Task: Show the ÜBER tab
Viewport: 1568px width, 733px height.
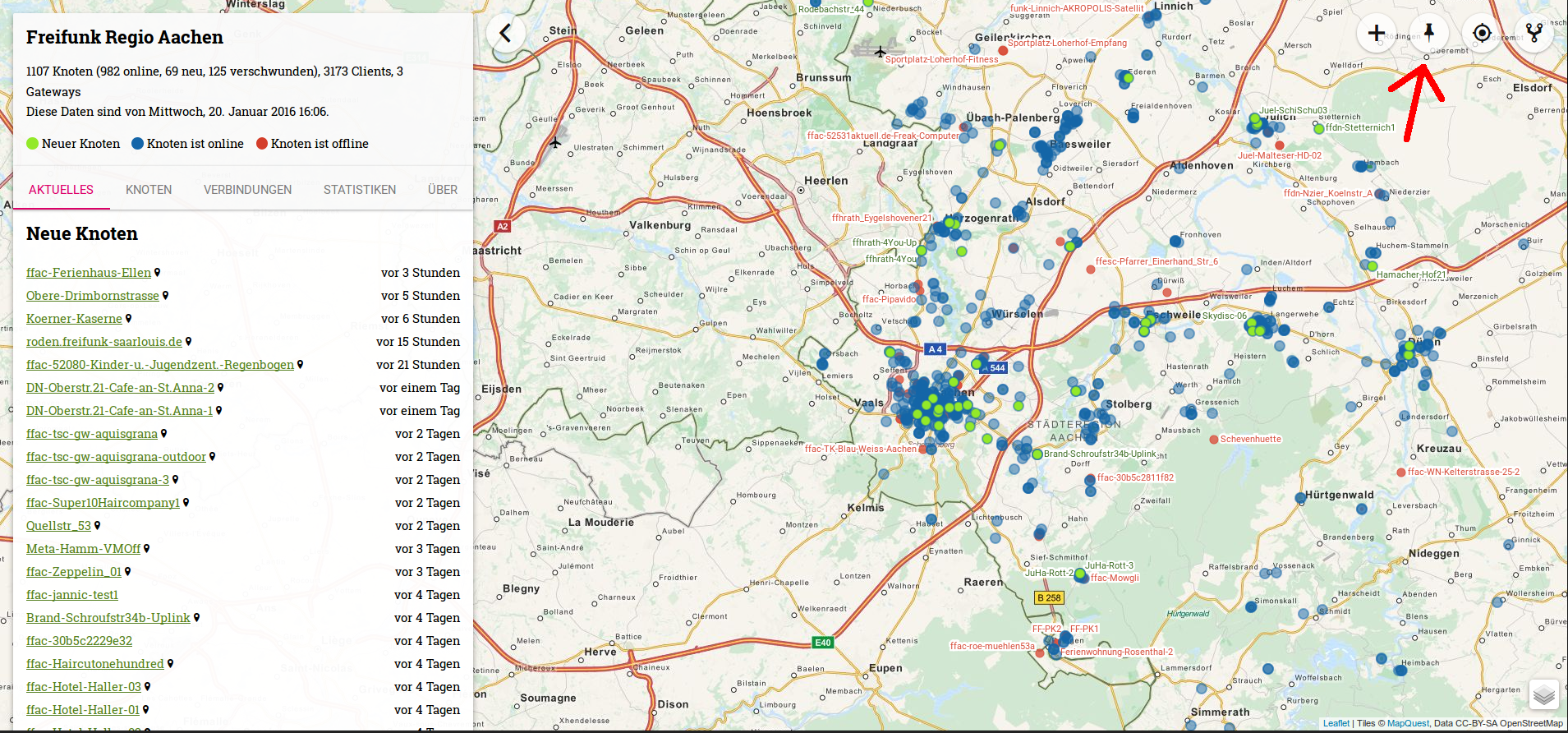Action: tap(443, 190)
